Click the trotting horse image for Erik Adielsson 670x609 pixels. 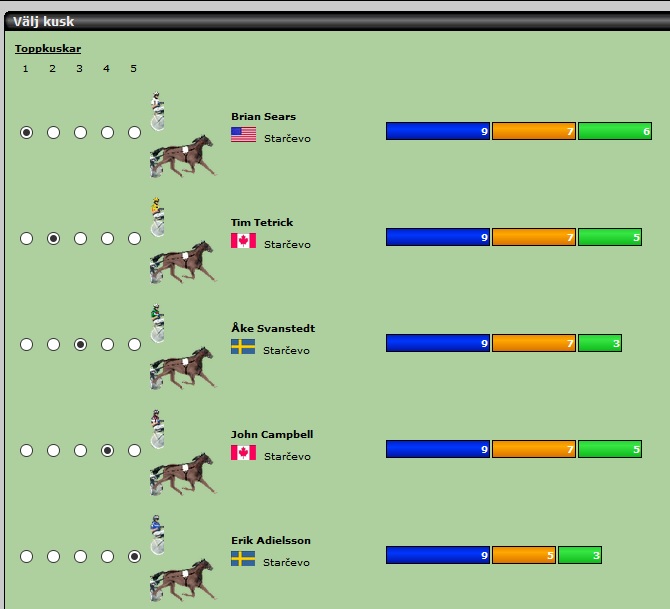[x=183, y=580]
